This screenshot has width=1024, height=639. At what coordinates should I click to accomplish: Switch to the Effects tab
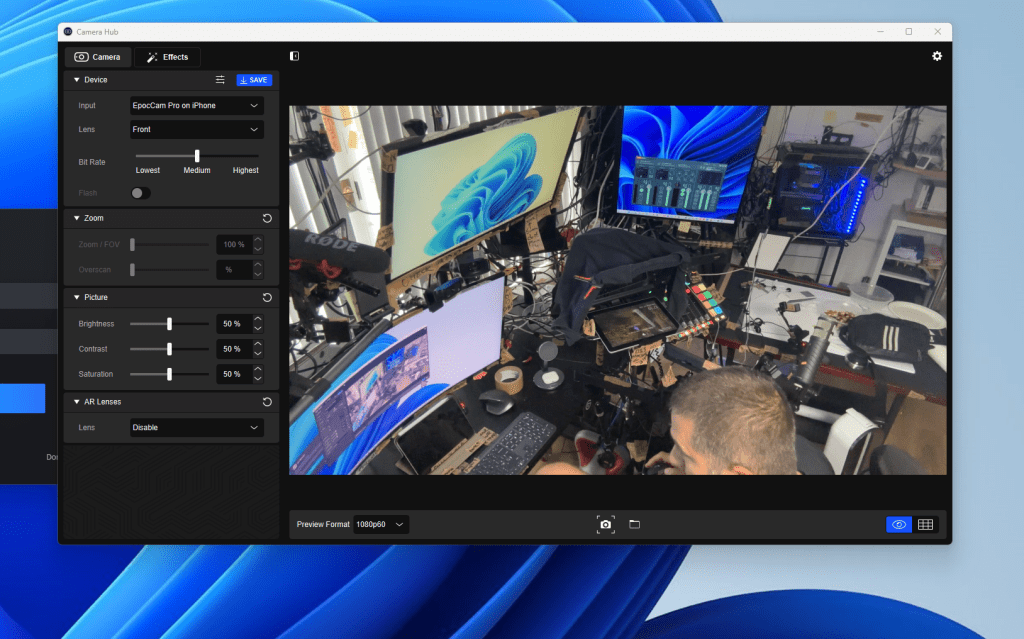click(x=167, y=57)
